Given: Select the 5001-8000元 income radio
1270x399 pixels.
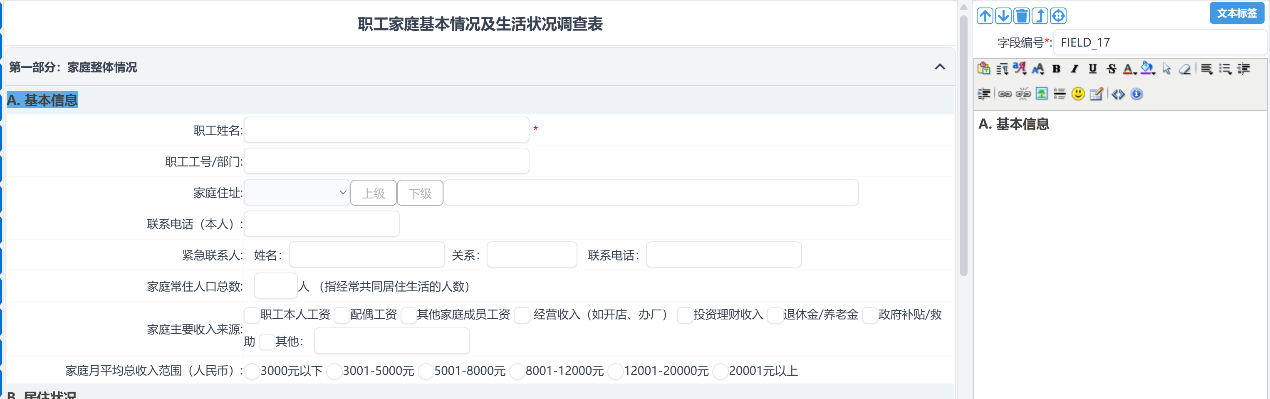Looking at the screenshot, I should [425, 372].
